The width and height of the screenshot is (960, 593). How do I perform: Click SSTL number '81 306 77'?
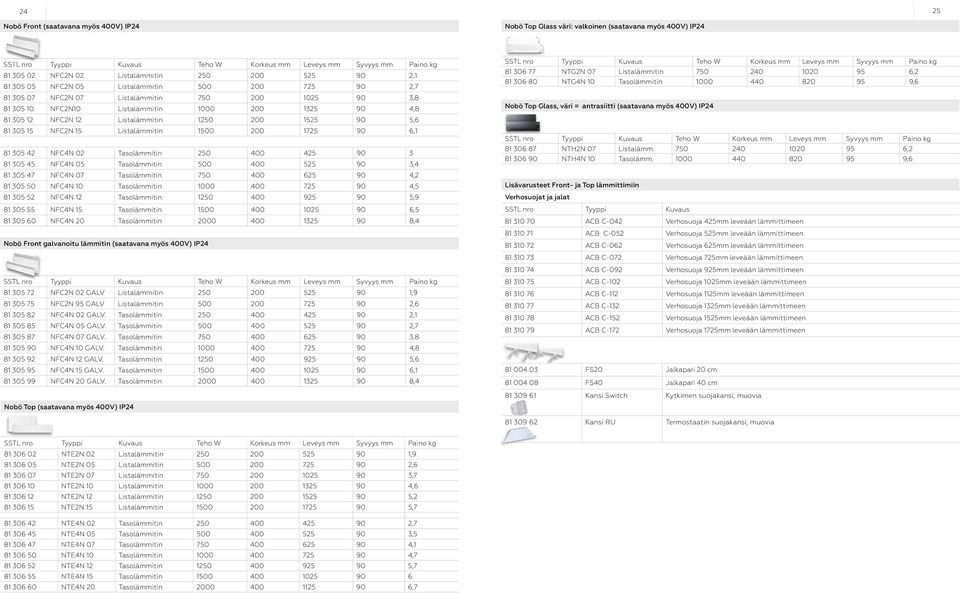(520, 72)
